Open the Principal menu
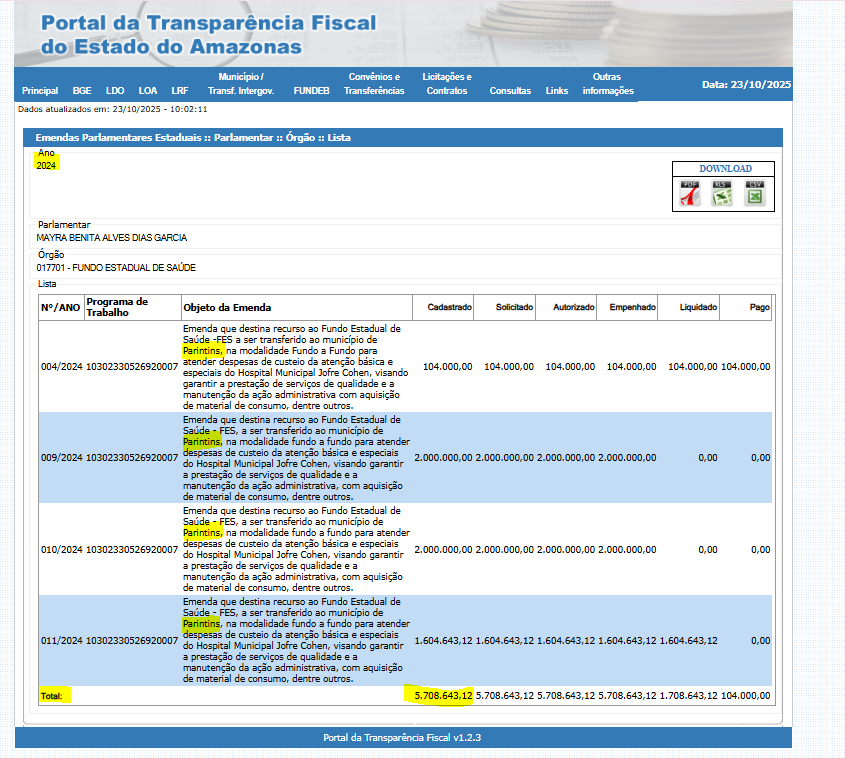Viewport: 845px width, 758px height. [40, 90]
